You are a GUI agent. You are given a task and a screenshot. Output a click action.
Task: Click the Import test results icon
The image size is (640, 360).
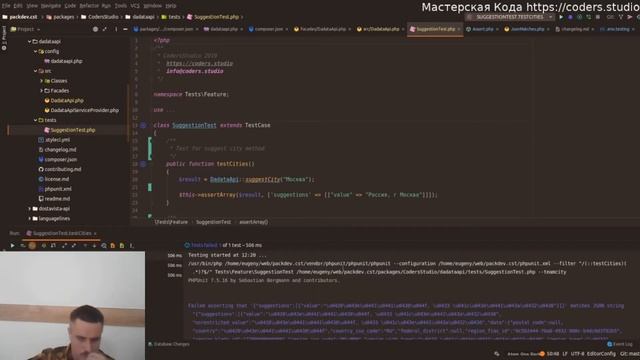122,246
